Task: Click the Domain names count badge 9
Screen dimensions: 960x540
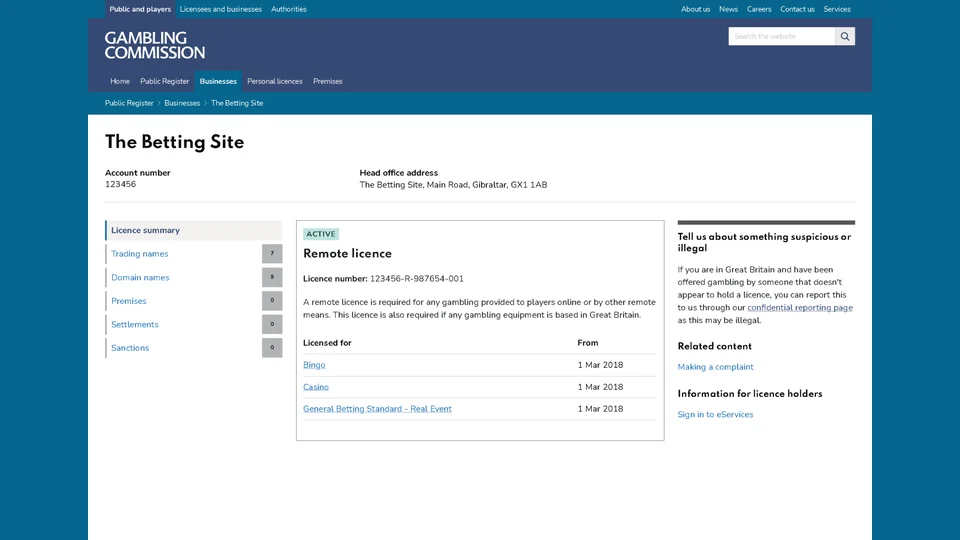Action: point(272,277)
